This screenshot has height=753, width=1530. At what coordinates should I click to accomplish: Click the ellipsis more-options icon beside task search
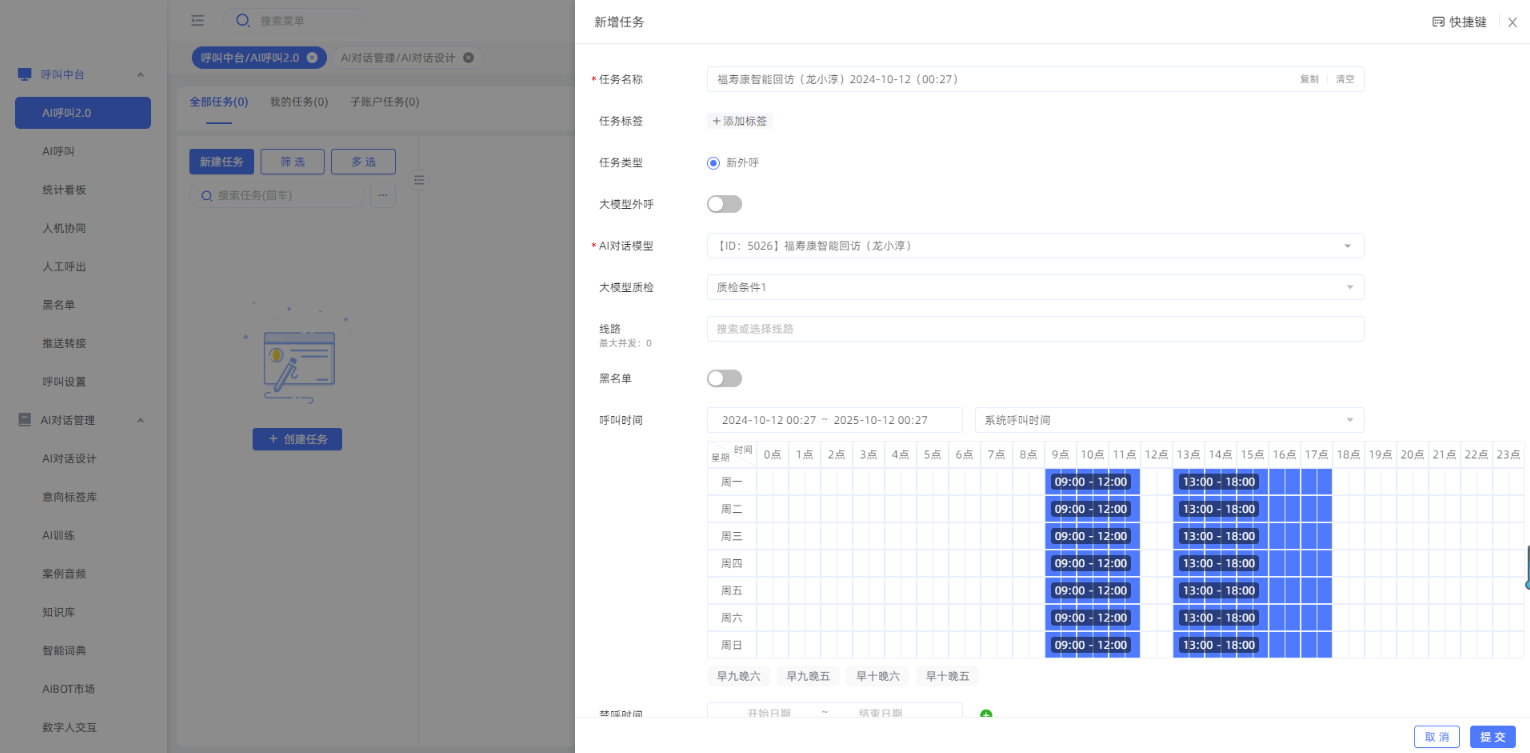382,195
